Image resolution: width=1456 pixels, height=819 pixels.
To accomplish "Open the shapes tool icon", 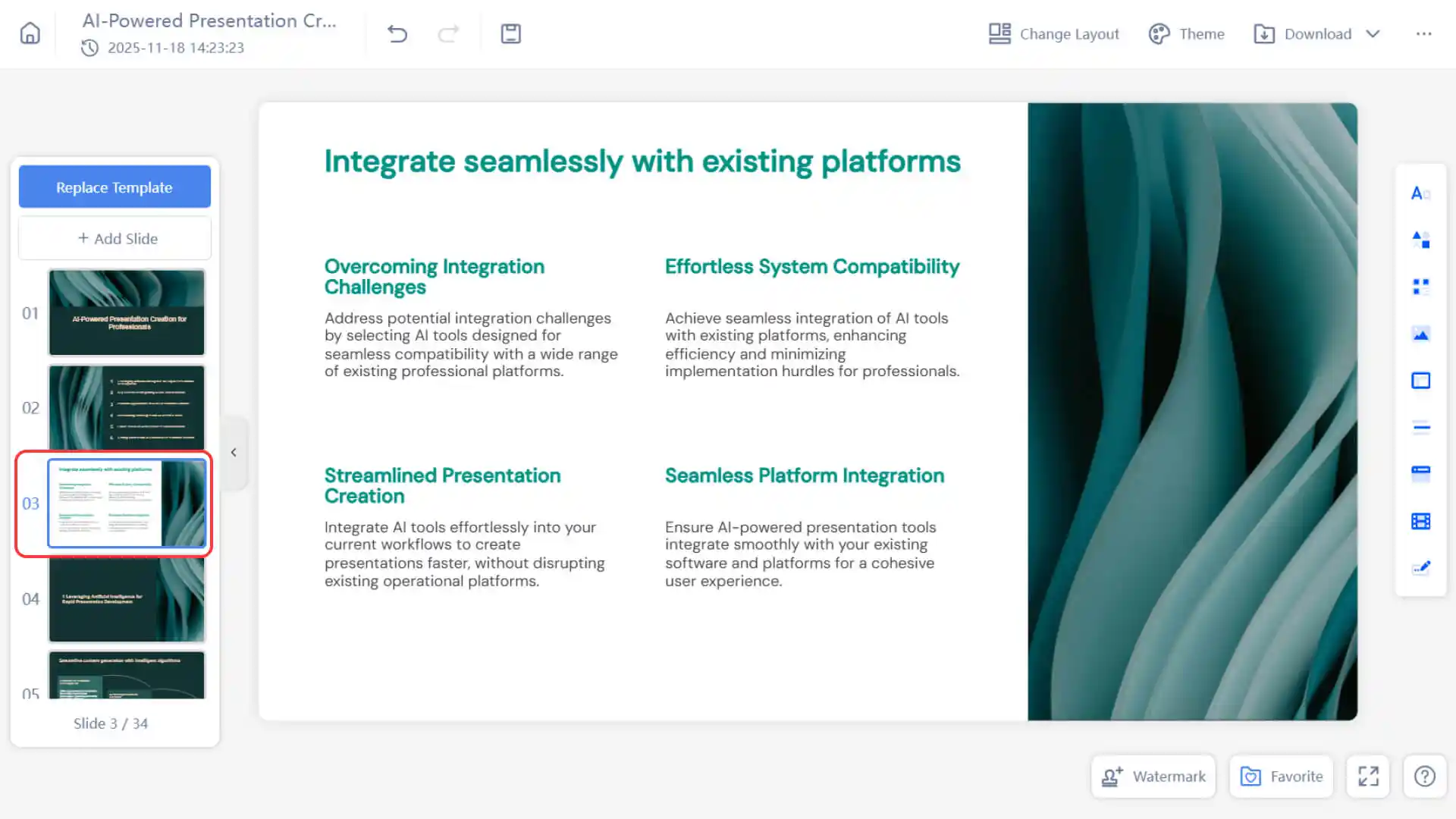I will [x=1420, y=240].
